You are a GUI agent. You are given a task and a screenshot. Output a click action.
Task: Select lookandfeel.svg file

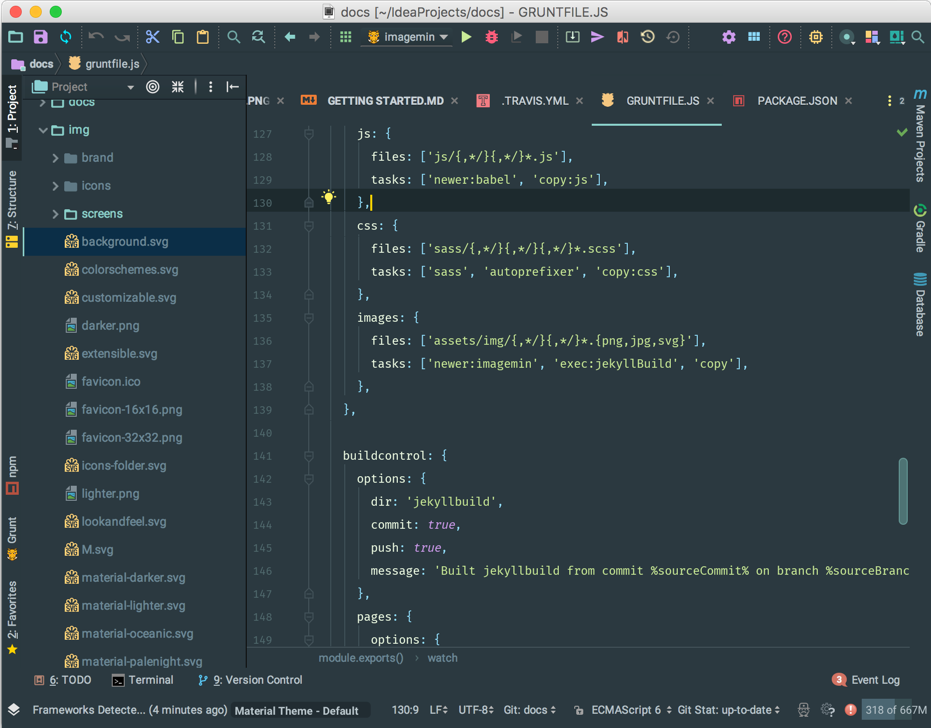[135, 522]
